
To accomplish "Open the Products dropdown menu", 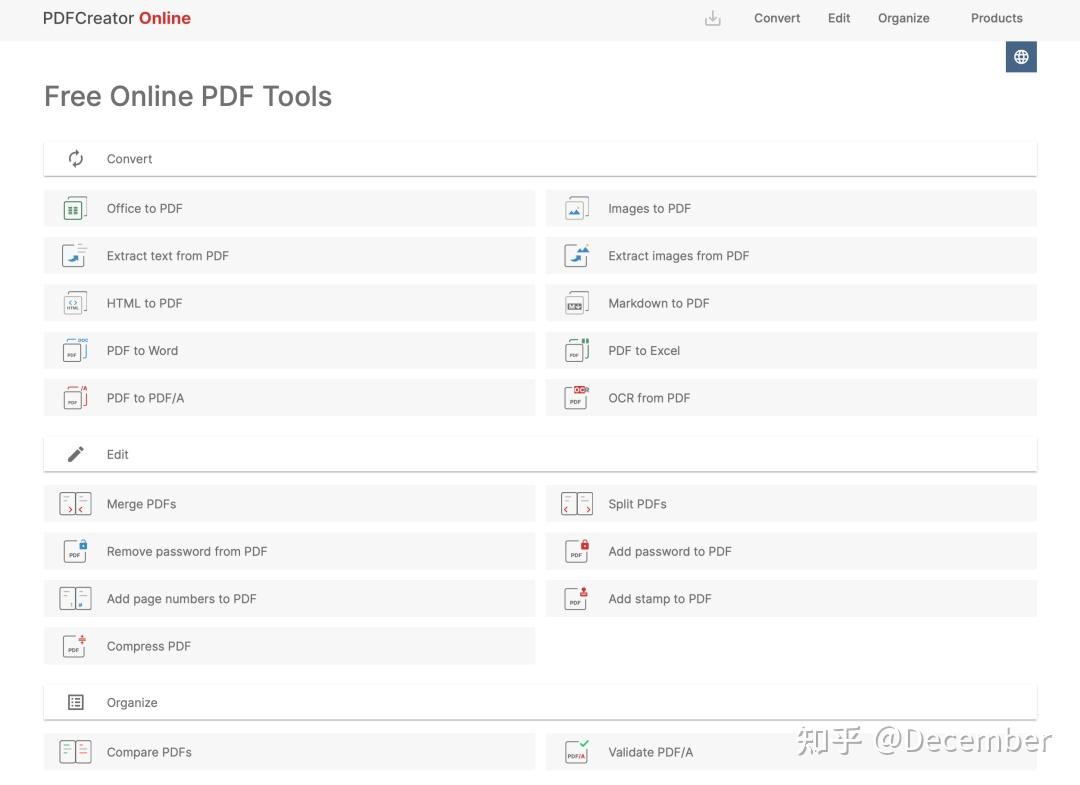I will [x=996, y=18].
